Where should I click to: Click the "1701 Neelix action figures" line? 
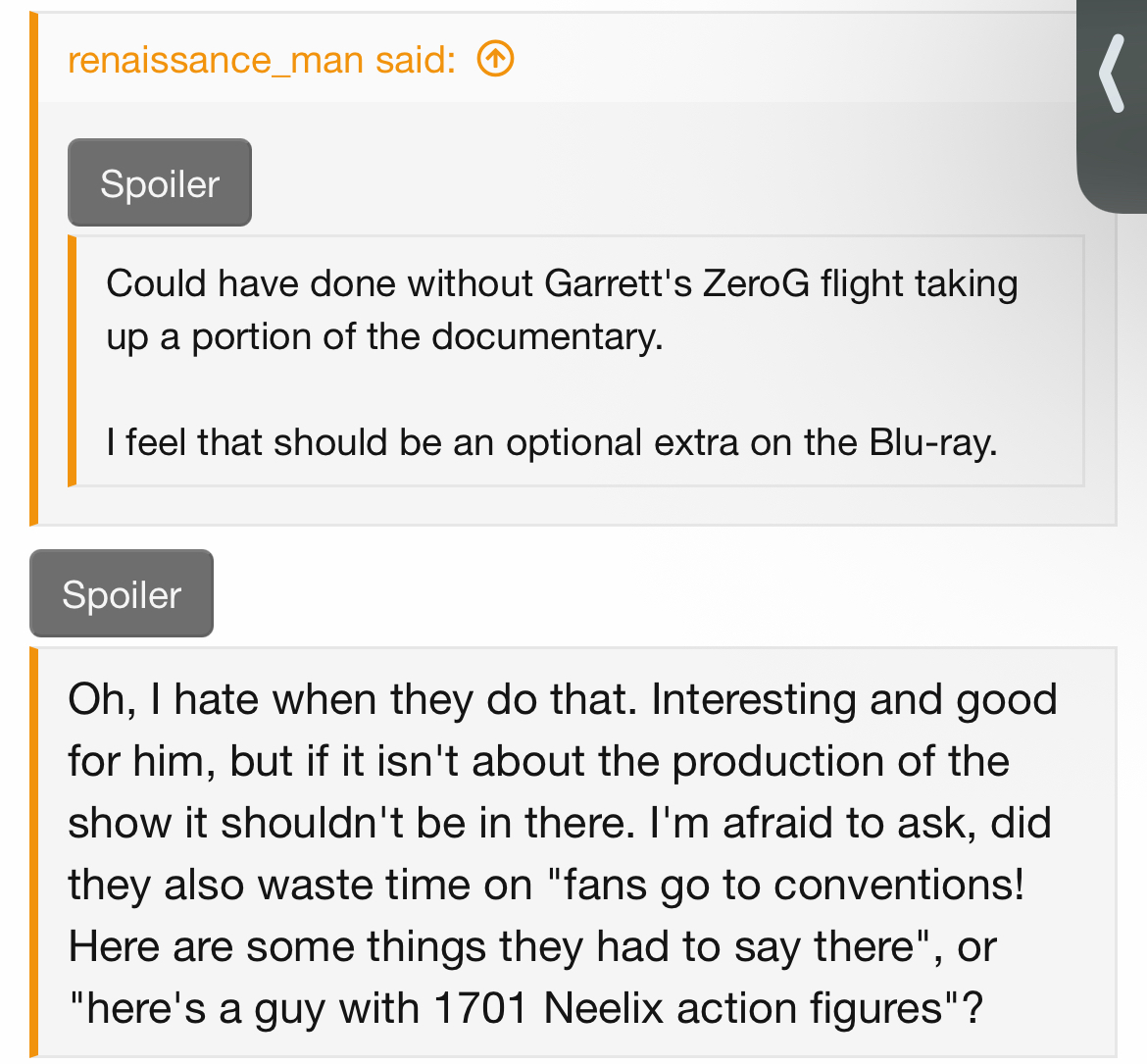tap(525, 1008)
